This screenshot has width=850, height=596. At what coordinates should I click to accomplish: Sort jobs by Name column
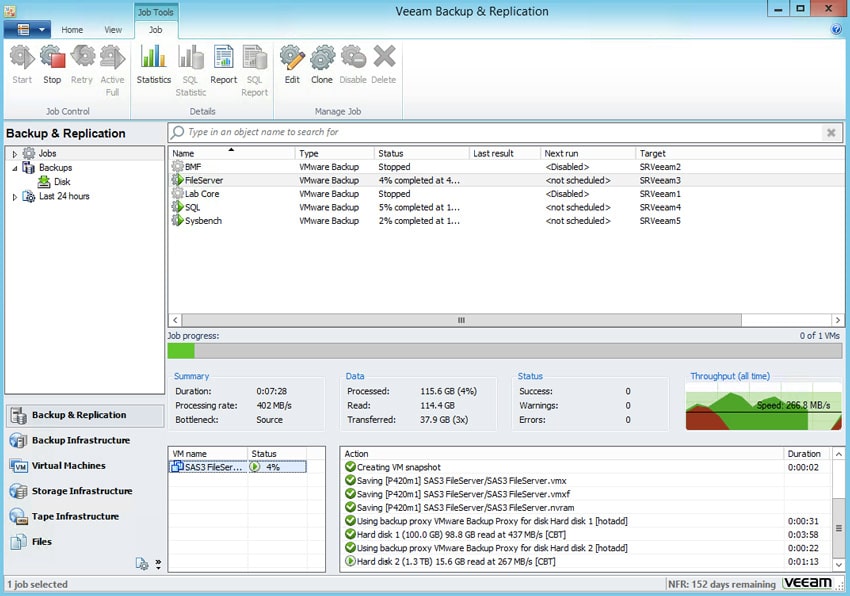(x=231, y=153)
